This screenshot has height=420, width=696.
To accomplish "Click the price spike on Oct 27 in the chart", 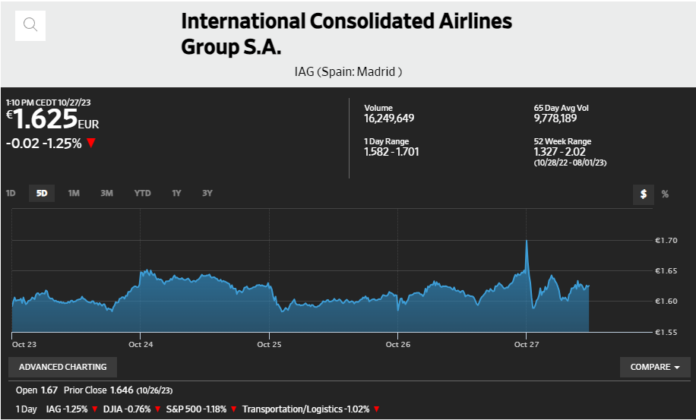I will click(526, 243).
